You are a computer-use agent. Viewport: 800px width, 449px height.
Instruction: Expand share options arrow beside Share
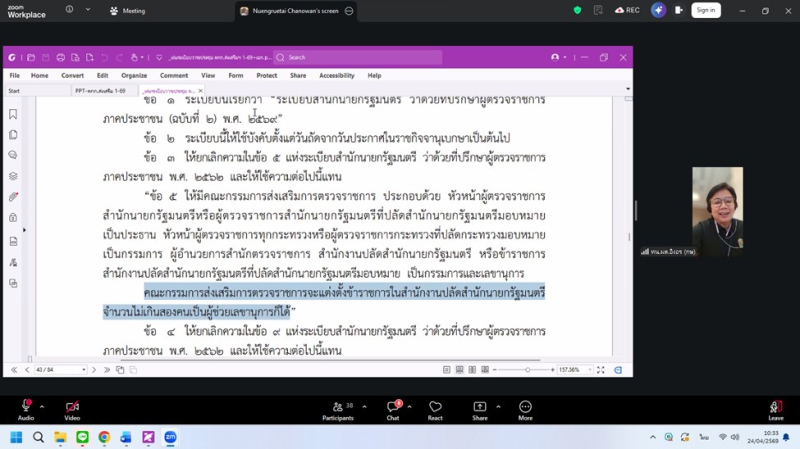pos(498,407)
